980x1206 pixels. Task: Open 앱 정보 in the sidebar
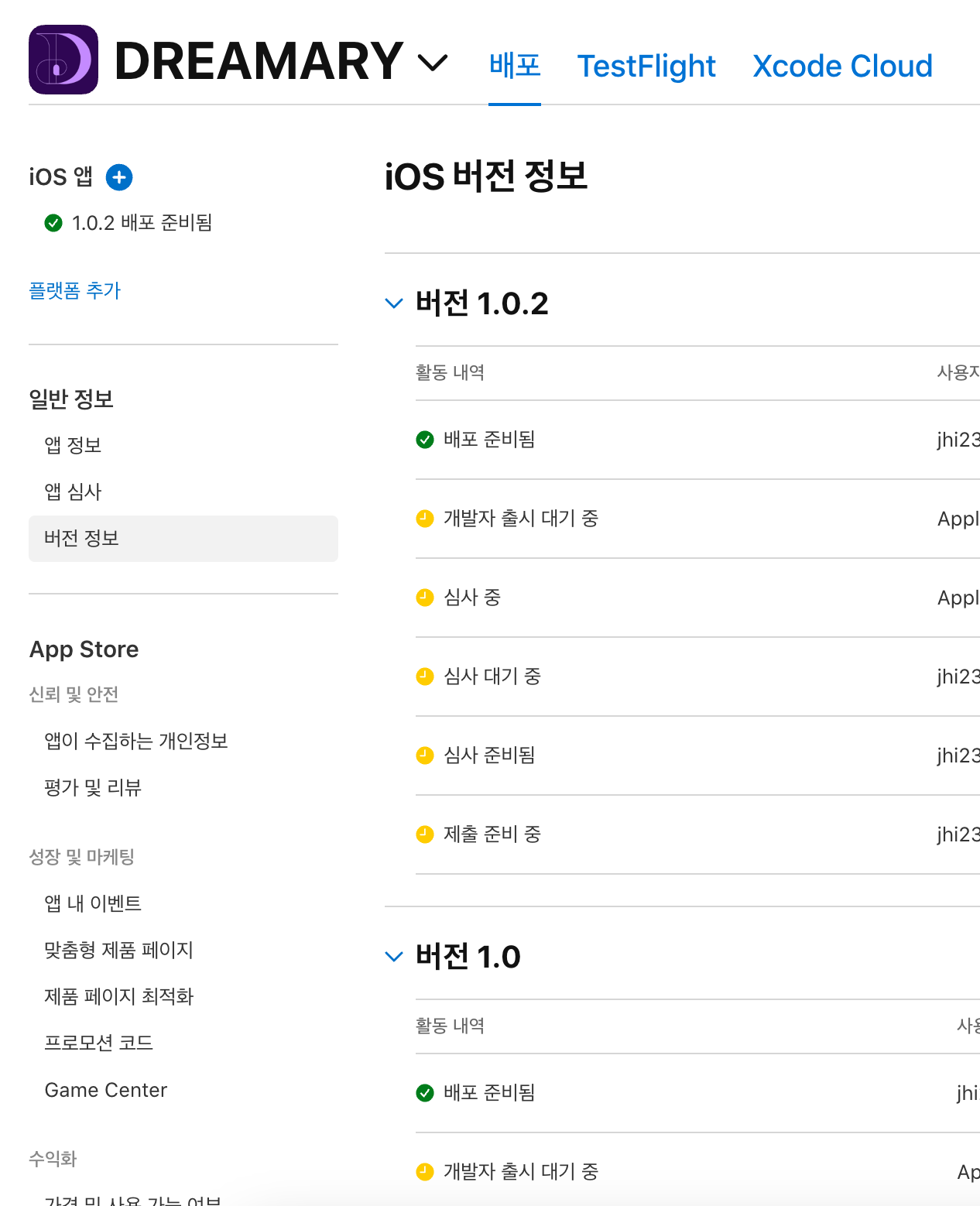coord(73,444)
